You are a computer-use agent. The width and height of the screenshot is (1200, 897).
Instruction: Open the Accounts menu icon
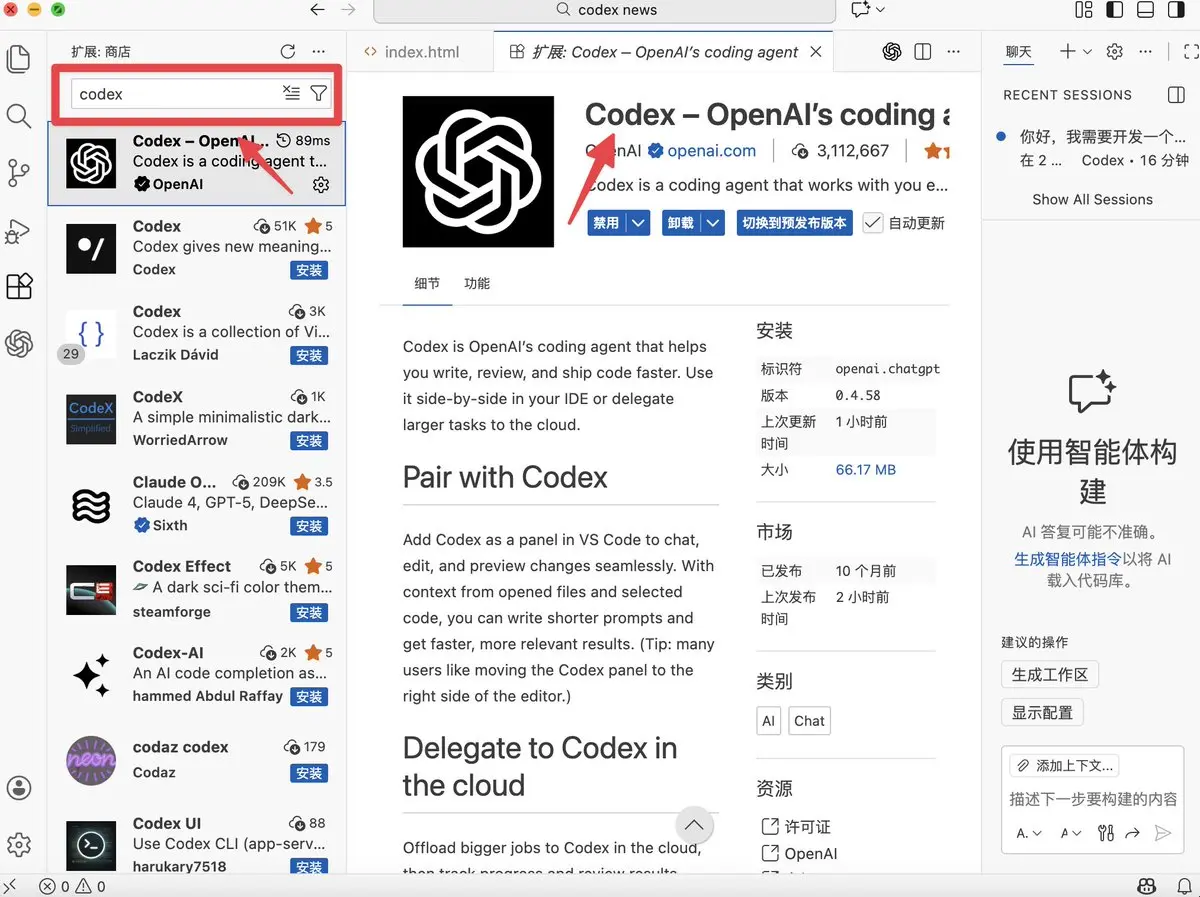tap(19, 787)
